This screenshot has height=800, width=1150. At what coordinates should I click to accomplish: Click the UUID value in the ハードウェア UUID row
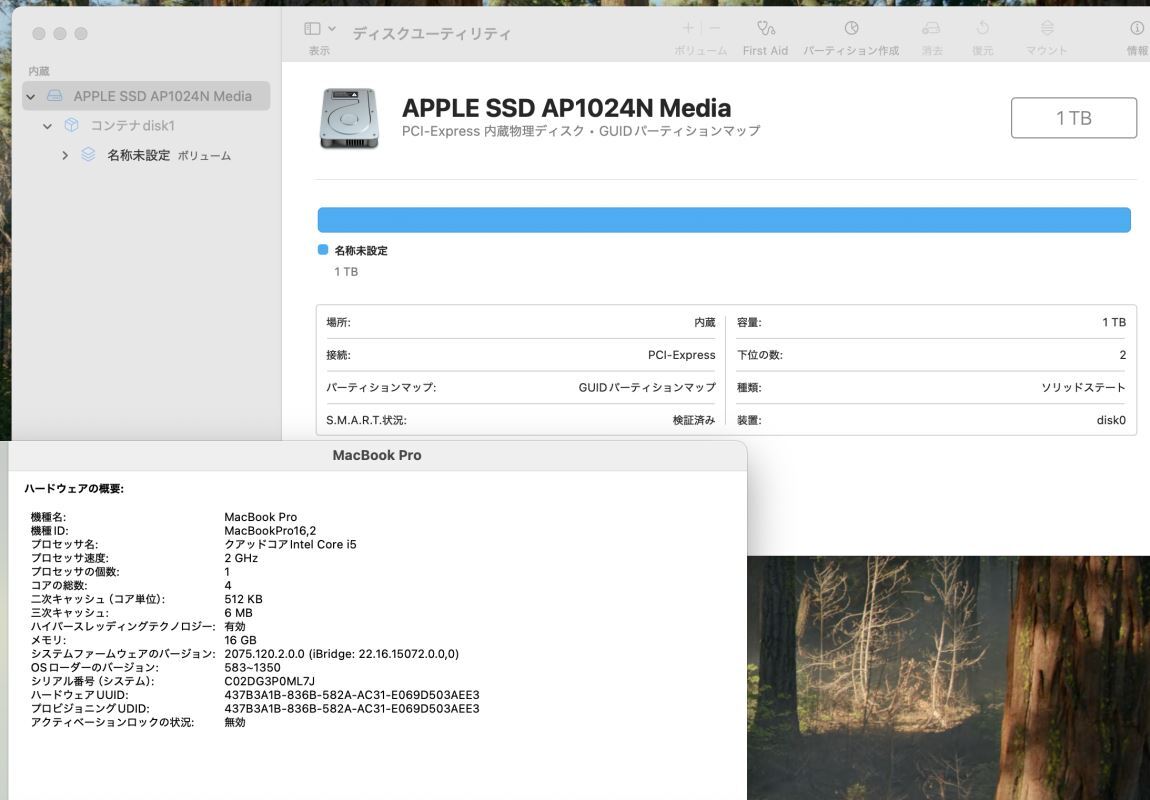click(352, 695)
